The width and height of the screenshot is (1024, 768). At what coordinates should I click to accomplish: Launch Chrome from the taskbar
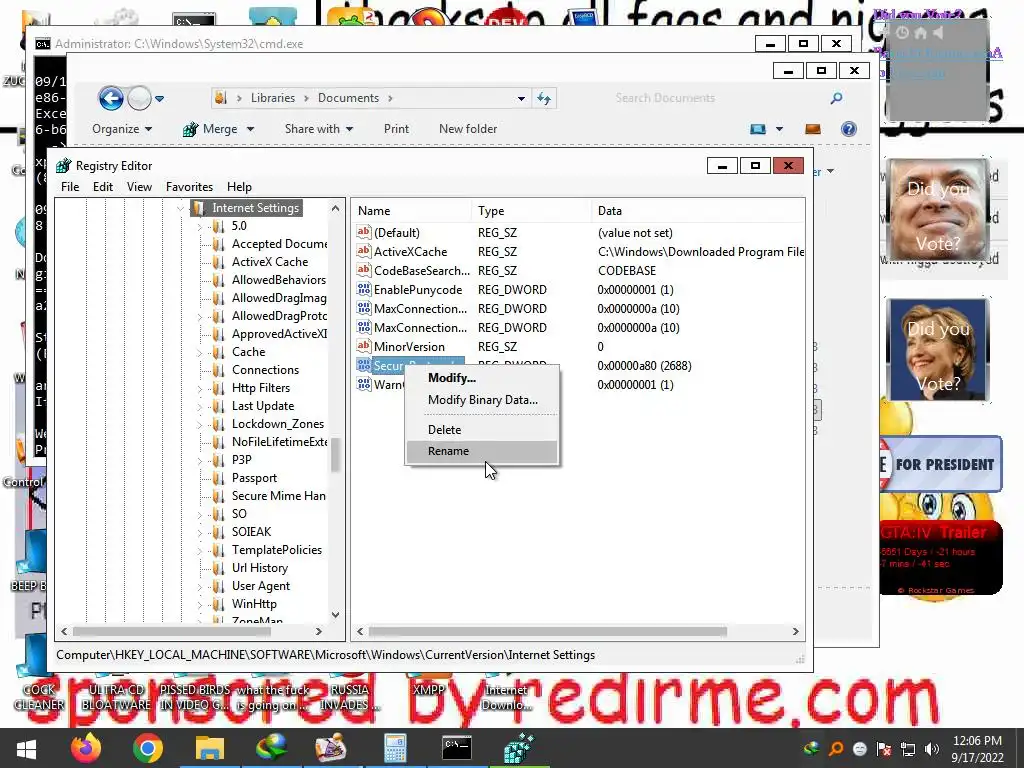pyautogui.click(x=148, y=748)
